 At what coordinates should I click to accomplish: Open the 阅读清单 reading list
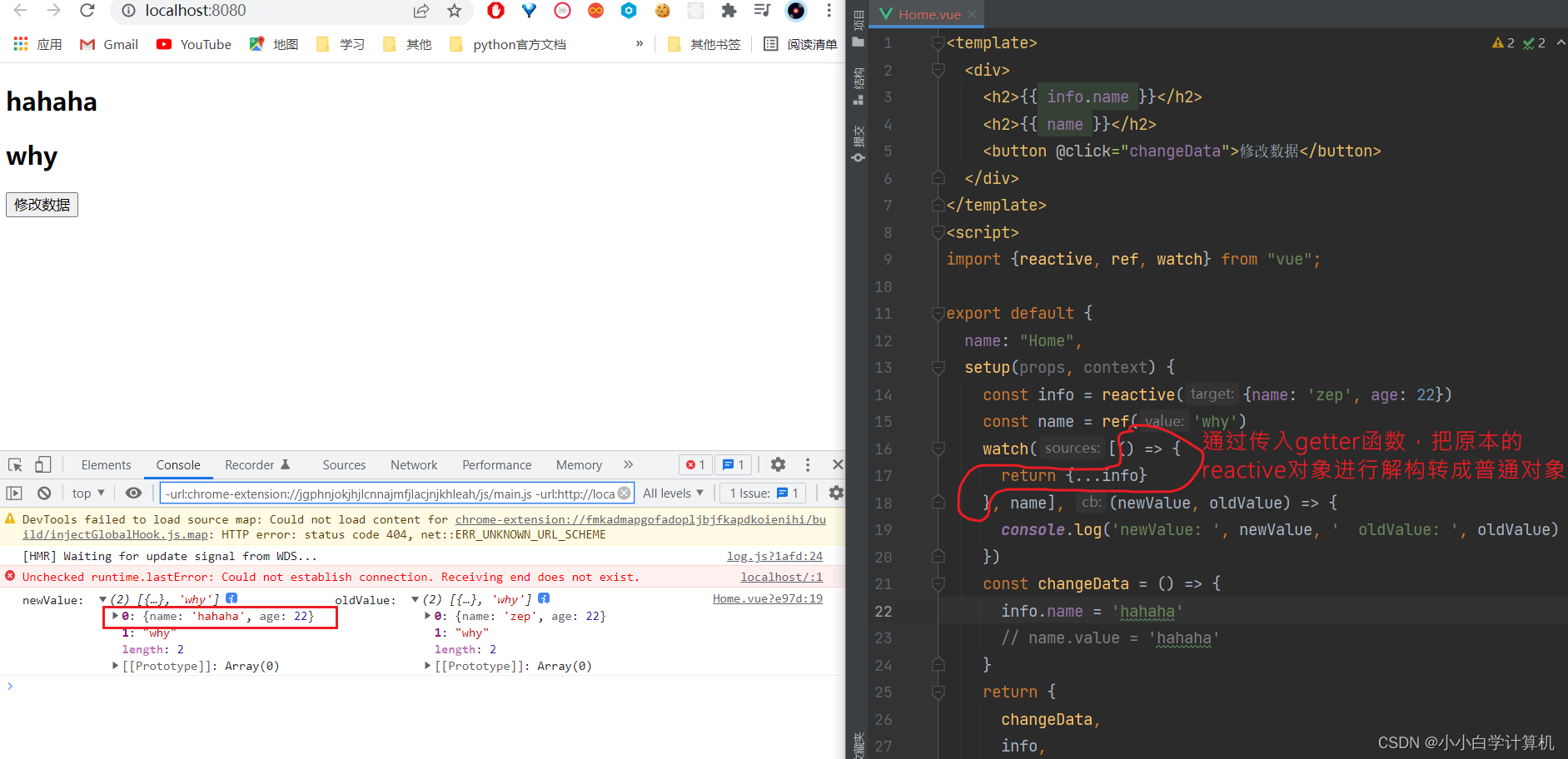tap(800, 44)
